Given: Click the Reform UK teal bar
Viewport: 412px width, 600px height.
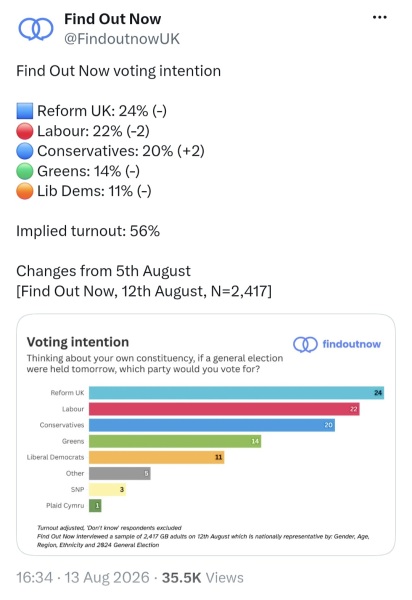Looking at the screenshot, I should [236, 393].
